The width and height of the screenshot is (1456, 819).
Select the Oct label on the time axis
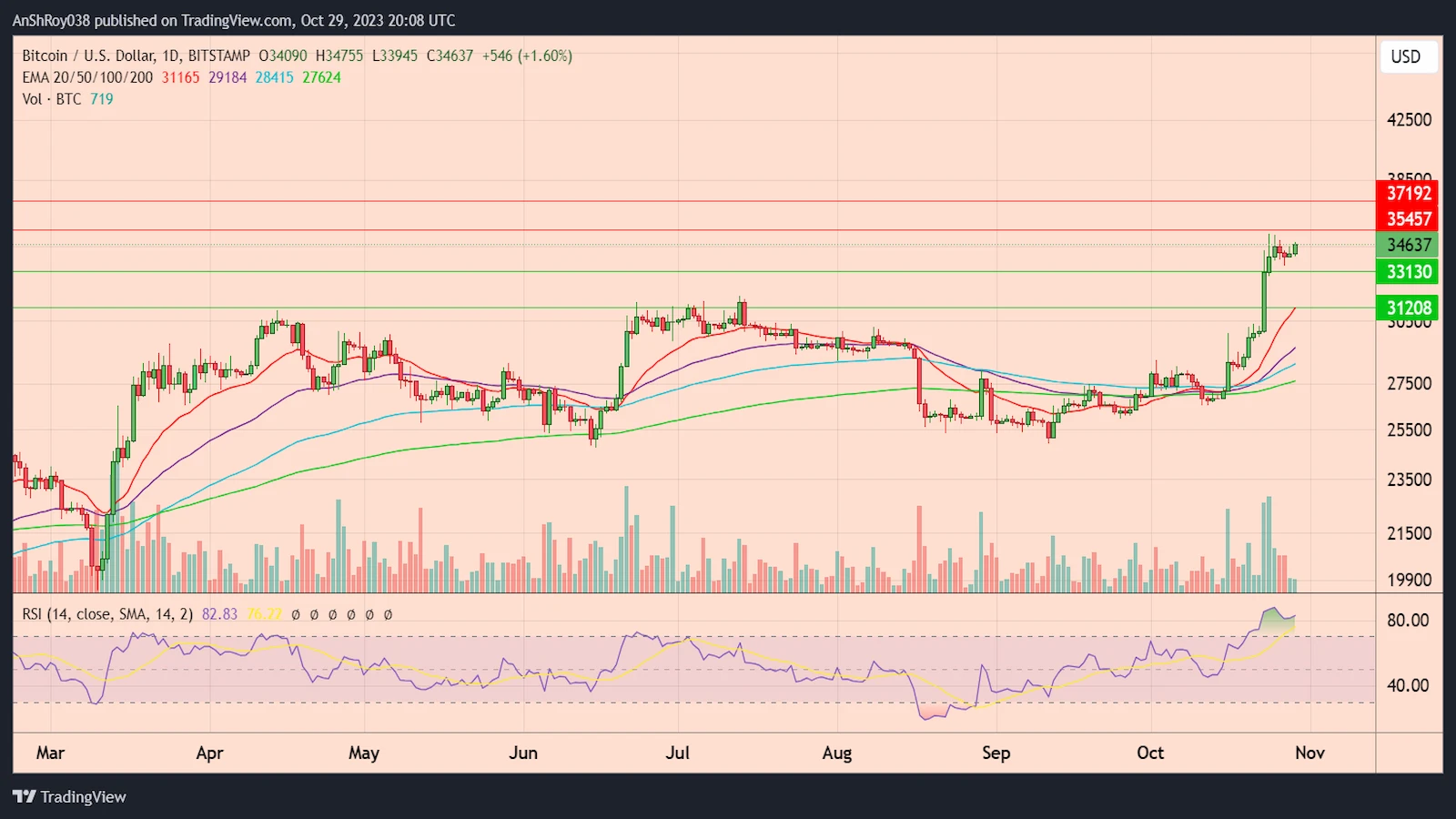tap(1150, 753)
